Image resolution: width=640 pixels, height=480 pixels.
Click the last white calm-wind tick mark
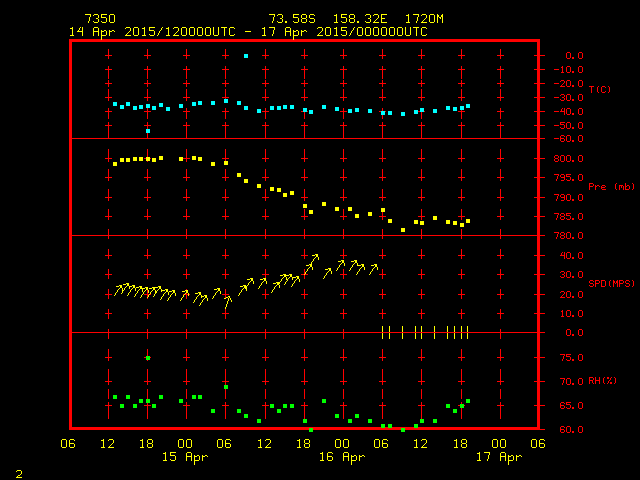[467, 332]
